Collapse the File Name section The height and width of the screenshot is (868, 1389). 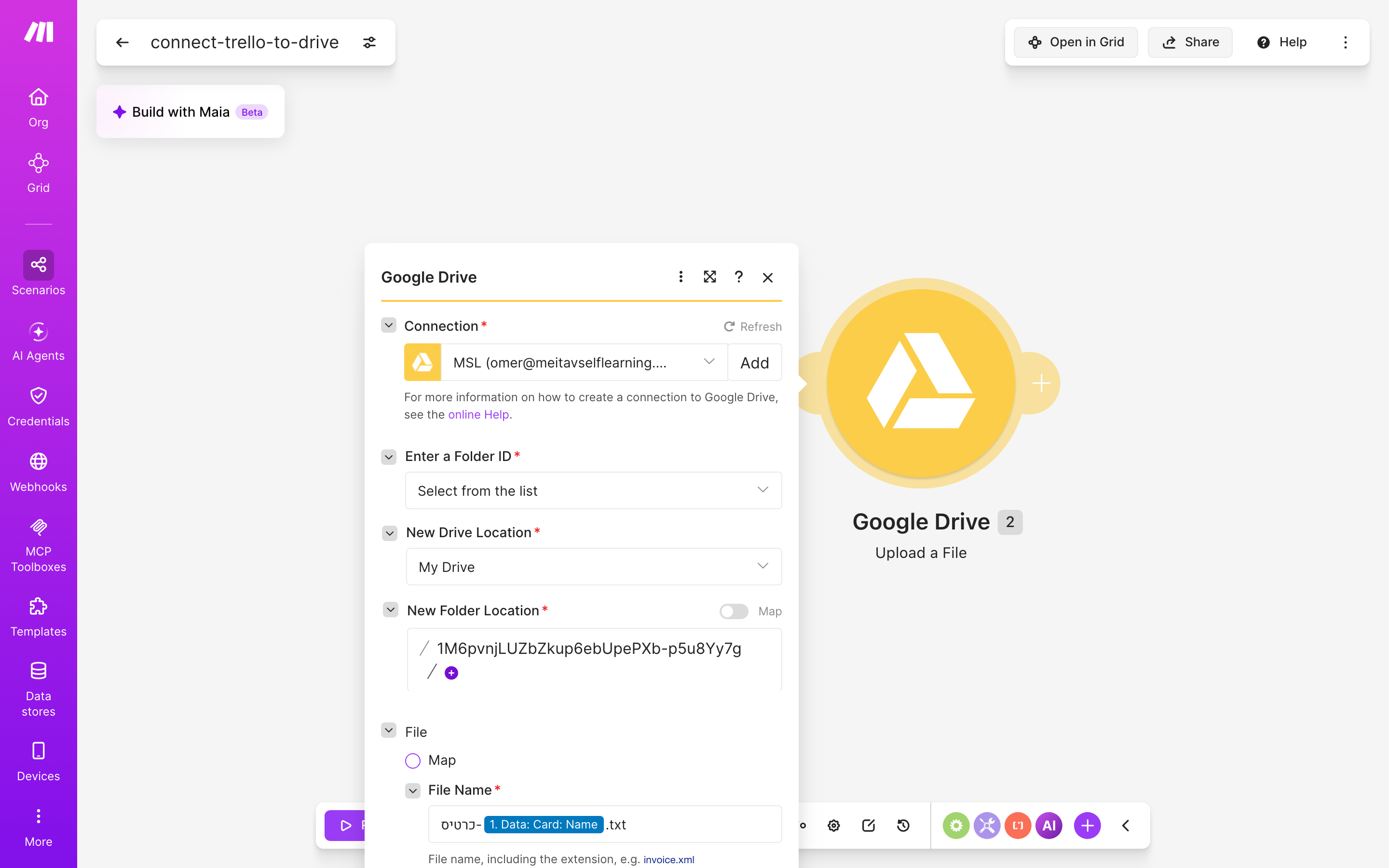click(413, 790)
